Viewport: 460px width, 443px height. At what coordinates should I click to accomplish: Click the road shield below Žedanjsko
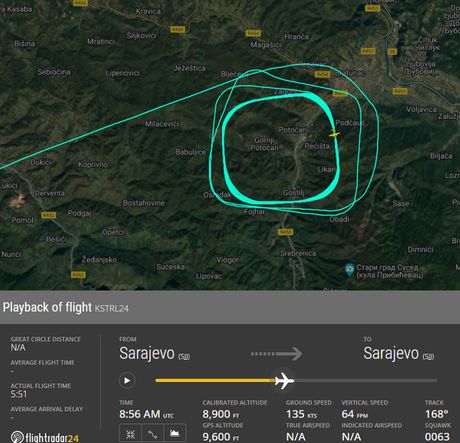[78, 275]
